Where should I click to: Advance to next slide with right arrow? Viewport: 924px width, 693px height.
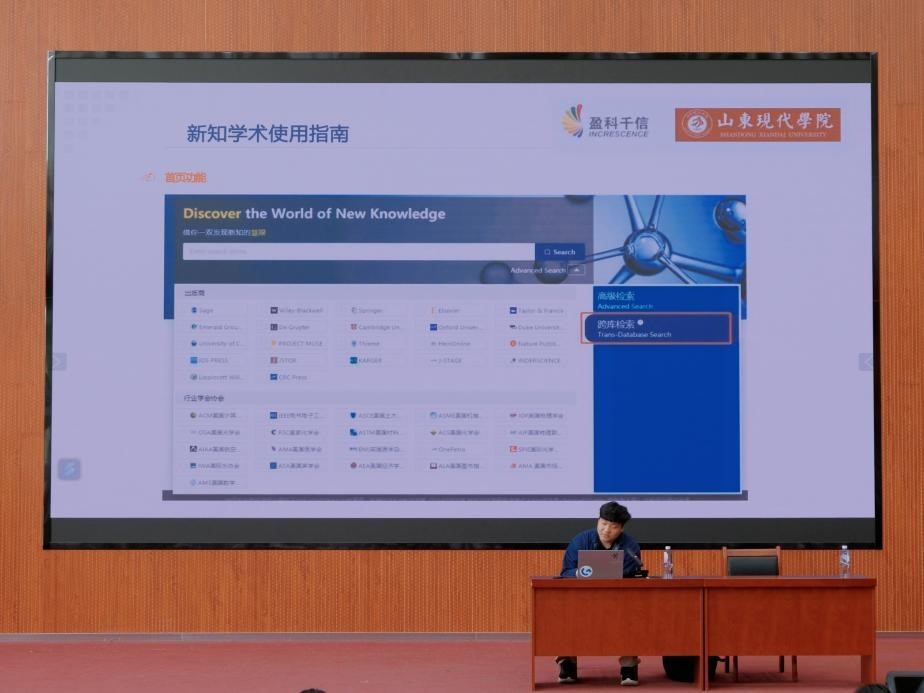click(866, 362)
